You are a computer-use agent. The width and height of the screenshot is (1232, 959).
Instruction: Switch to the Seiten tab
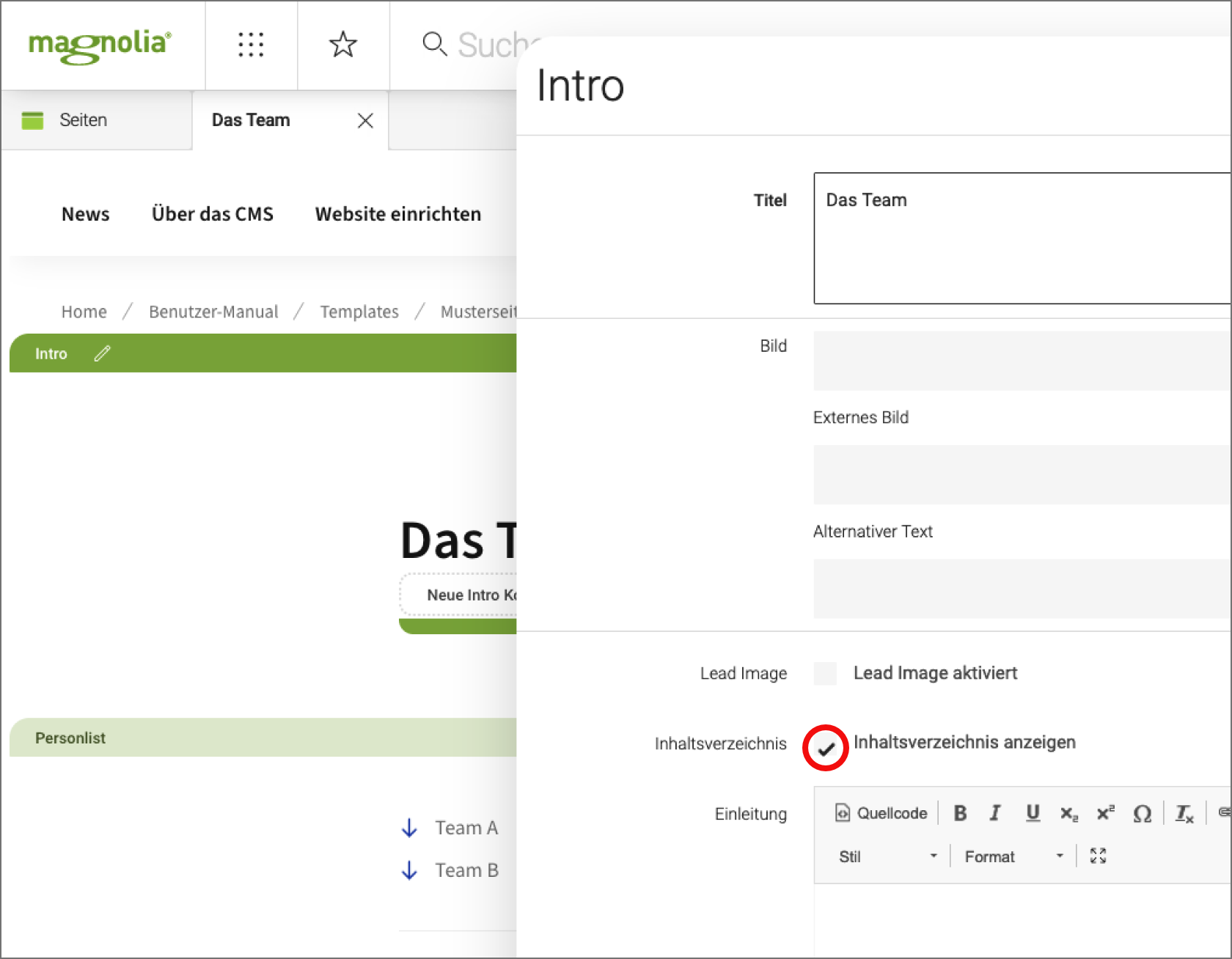[x=83, y=120]
